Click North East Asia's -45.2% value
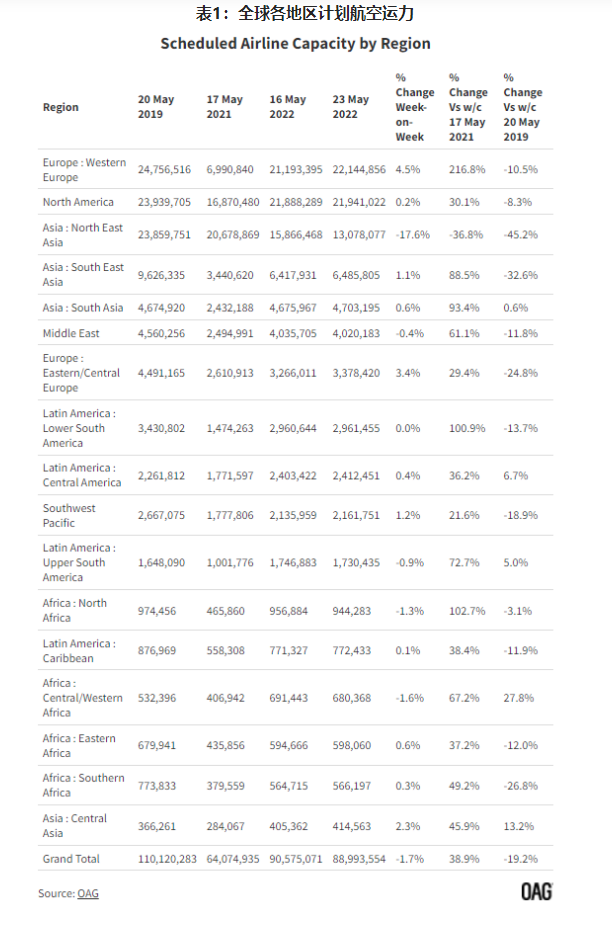 click(521, 235)
